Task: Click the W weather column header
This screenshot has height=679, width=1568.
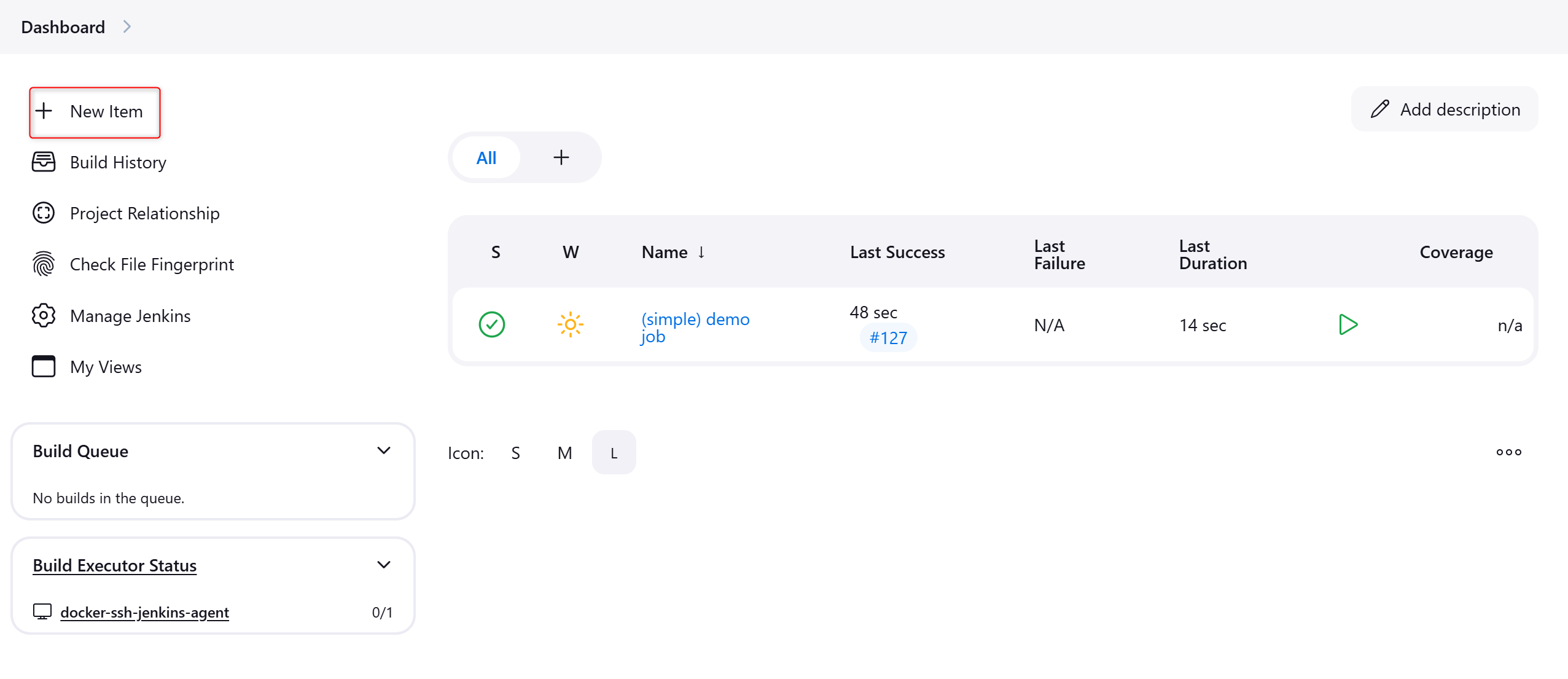Action: 571,253
